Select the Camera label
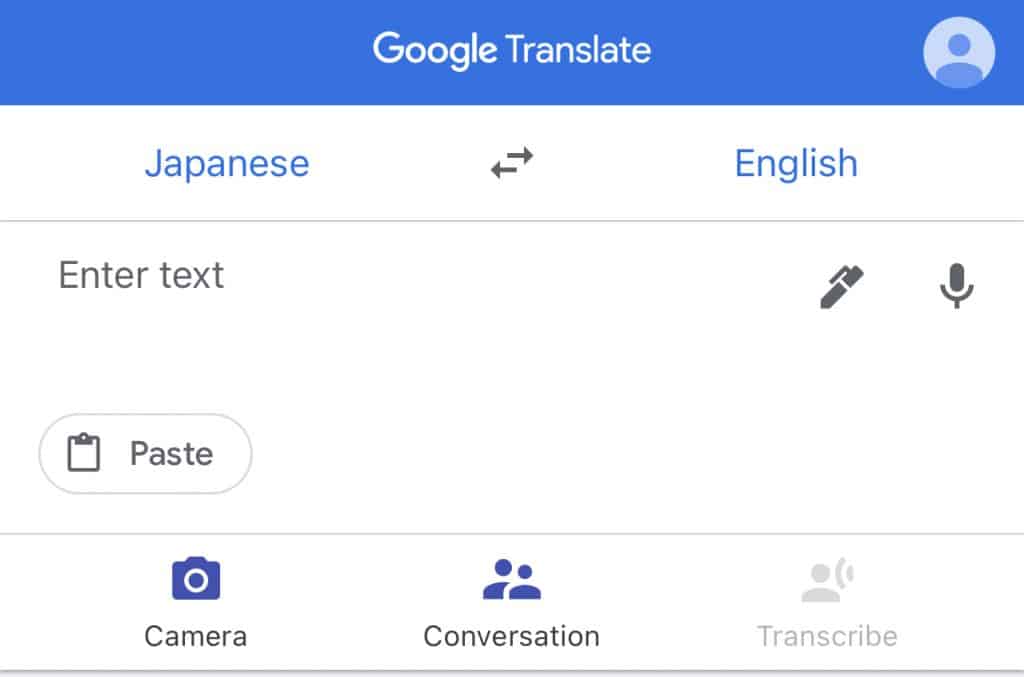 coord(196,636)
